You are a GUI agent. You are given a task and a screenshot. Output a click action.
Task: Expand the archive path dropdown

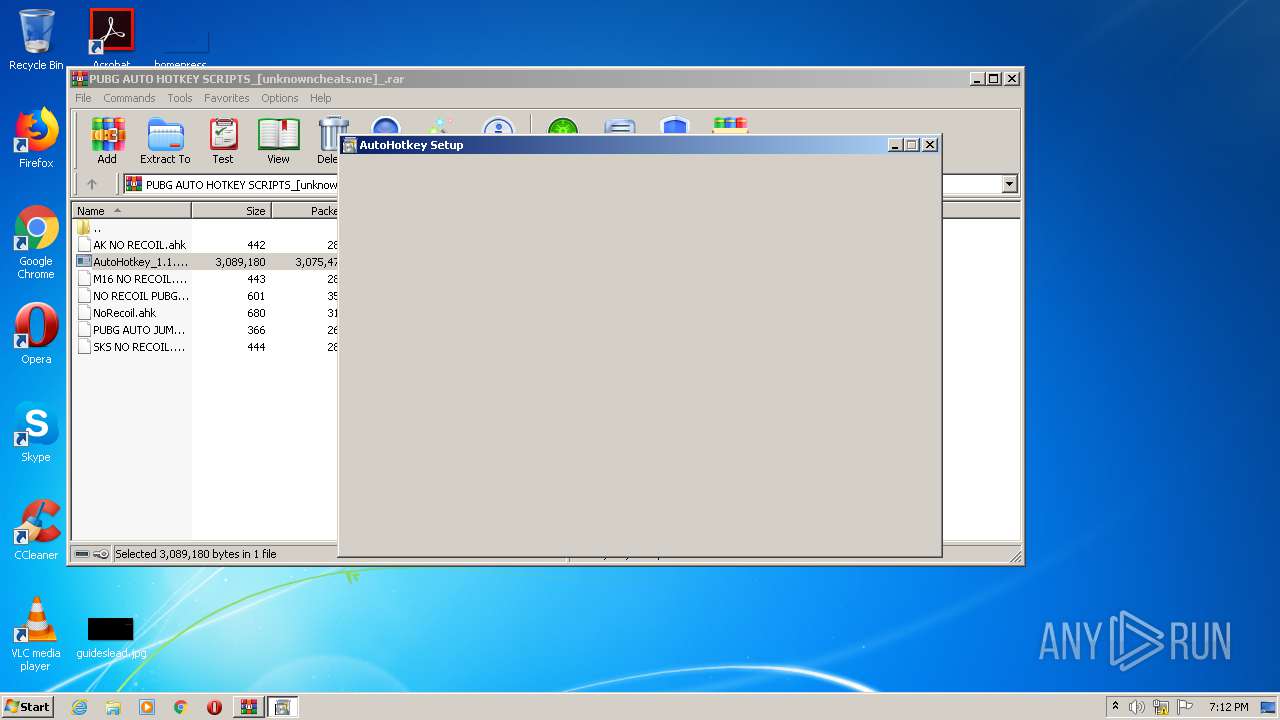(x=1009, y=184)
